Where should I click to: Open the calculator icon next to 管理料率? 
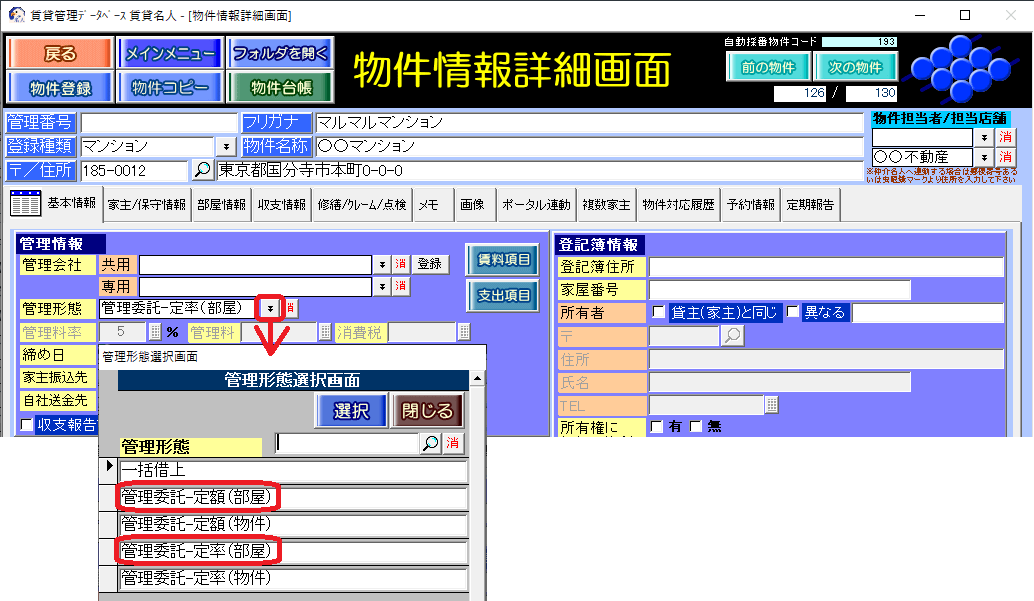click(155, 332)
